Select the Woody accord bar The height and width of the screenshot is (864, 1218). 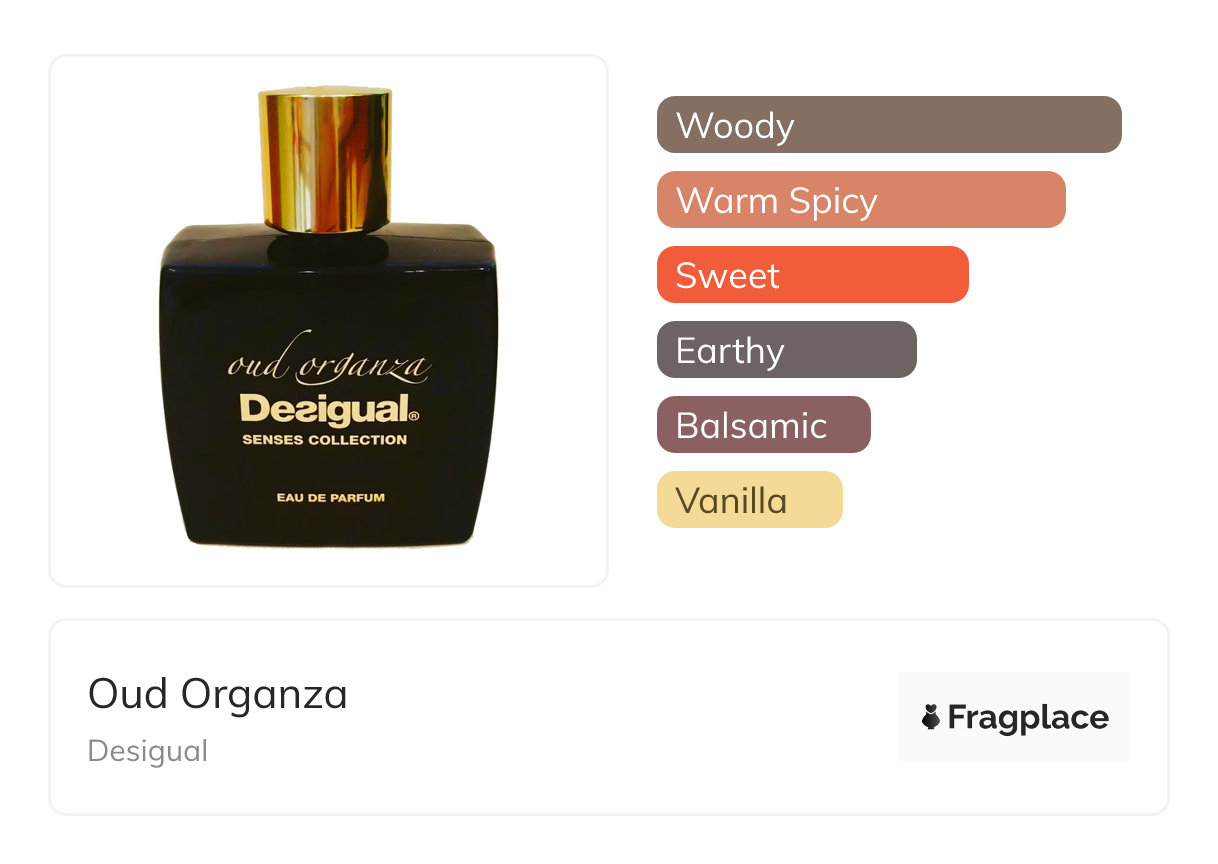[889, 125]
